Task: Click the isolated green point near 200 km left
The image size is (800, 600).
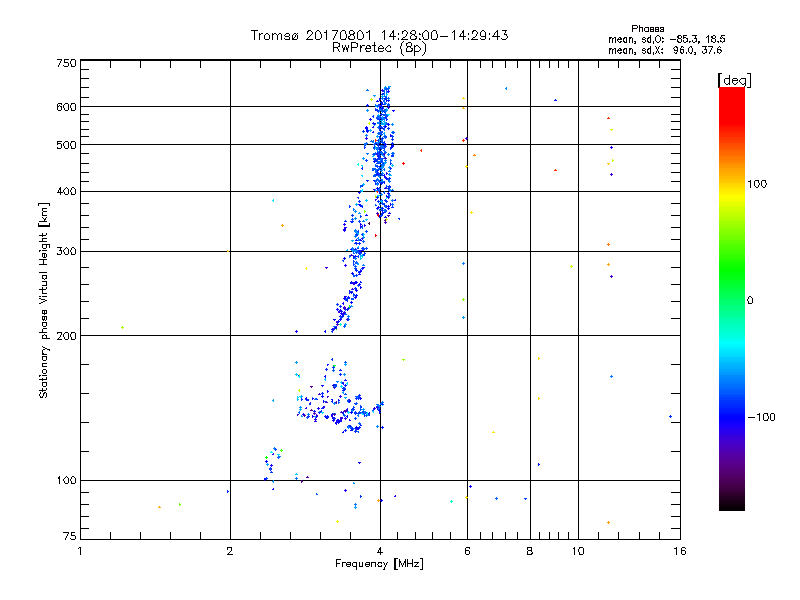Action: (122, 328)
